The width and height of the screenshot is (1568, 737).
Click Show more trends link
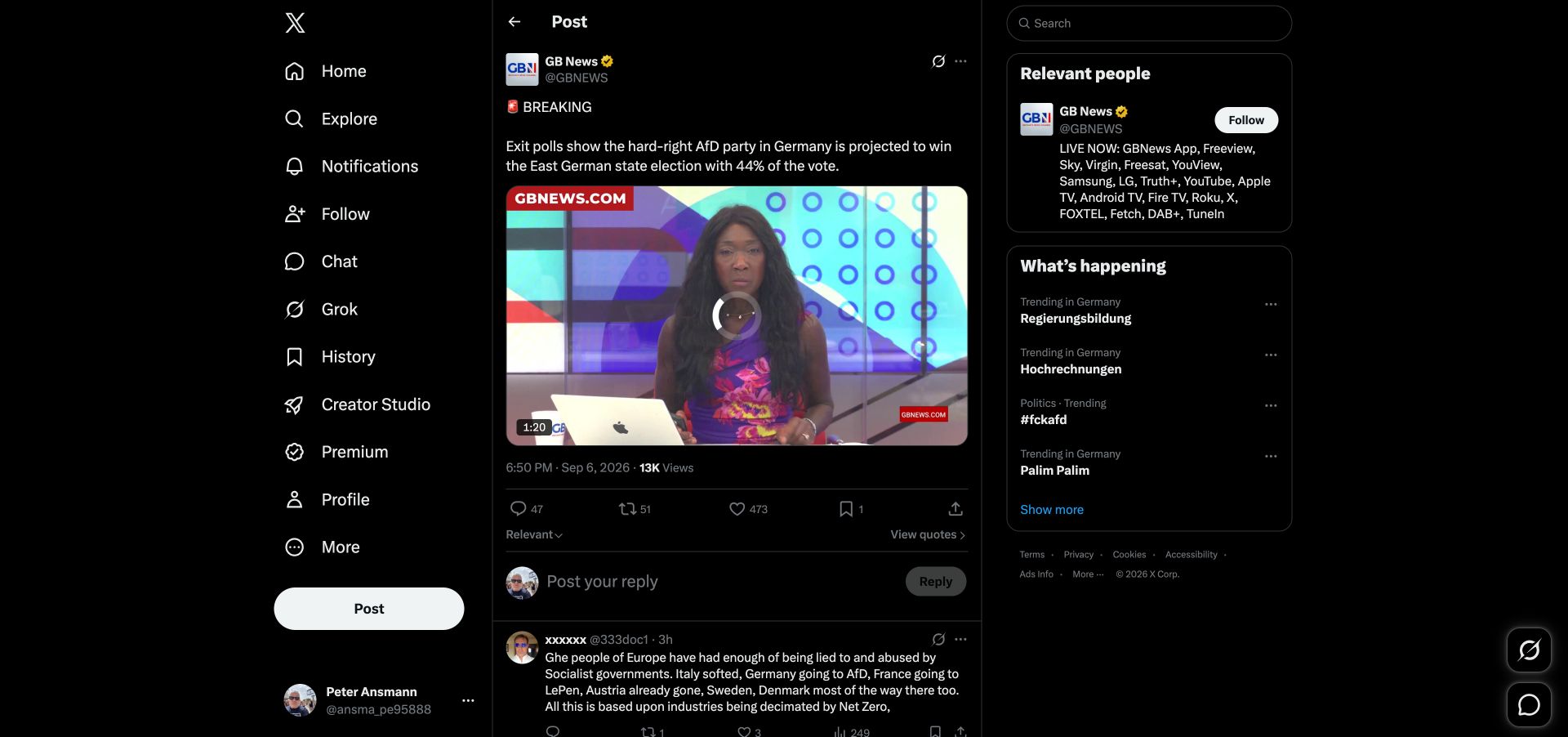pos(1052,509)
